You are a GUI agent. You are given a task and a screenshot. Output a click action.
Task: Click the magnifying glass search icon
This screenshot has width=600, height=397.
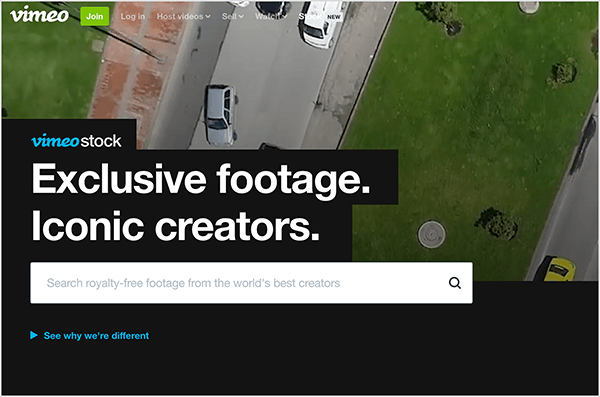point(455,283)
